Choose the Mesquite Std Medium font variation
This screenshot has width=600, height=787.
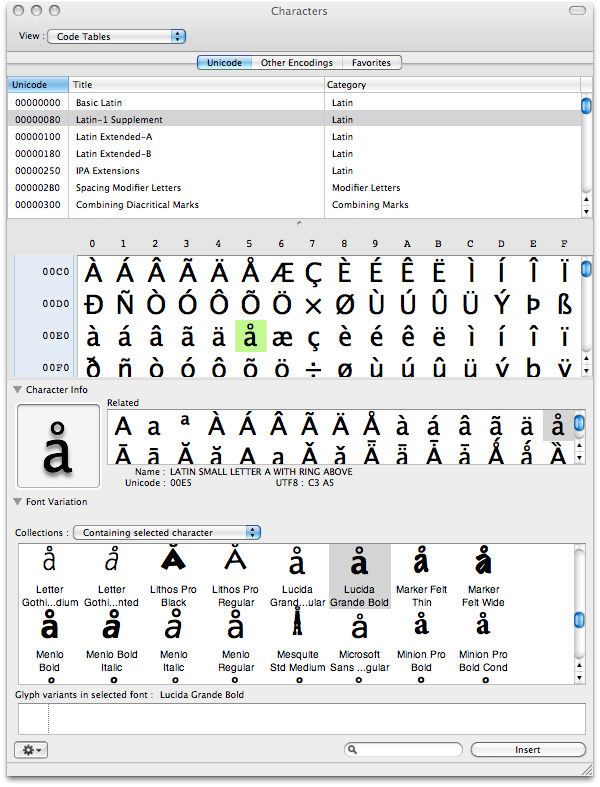[297, 642]
